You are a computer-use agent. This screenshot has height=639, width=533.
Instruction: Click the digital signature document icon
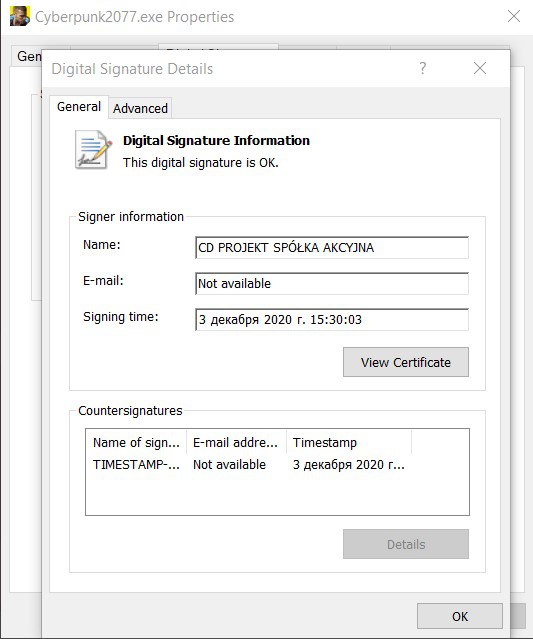[93, 150]
